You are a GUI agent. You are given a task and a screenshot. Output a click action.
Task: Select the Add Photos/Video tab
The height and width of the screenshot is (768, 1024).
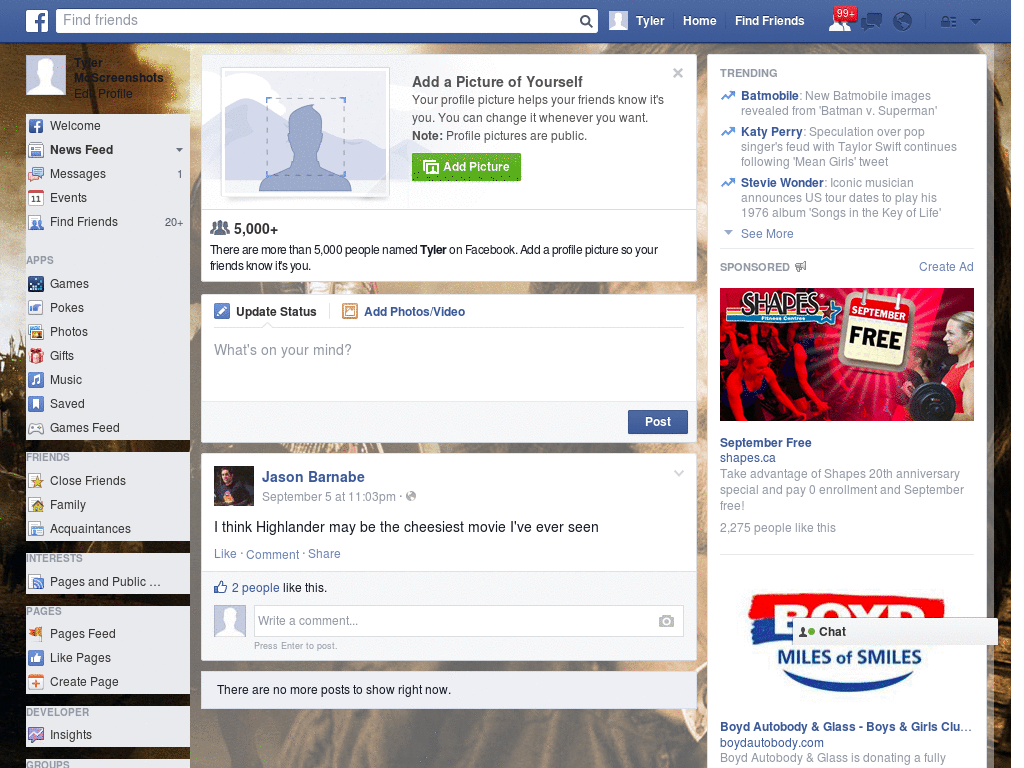(404, 312)
